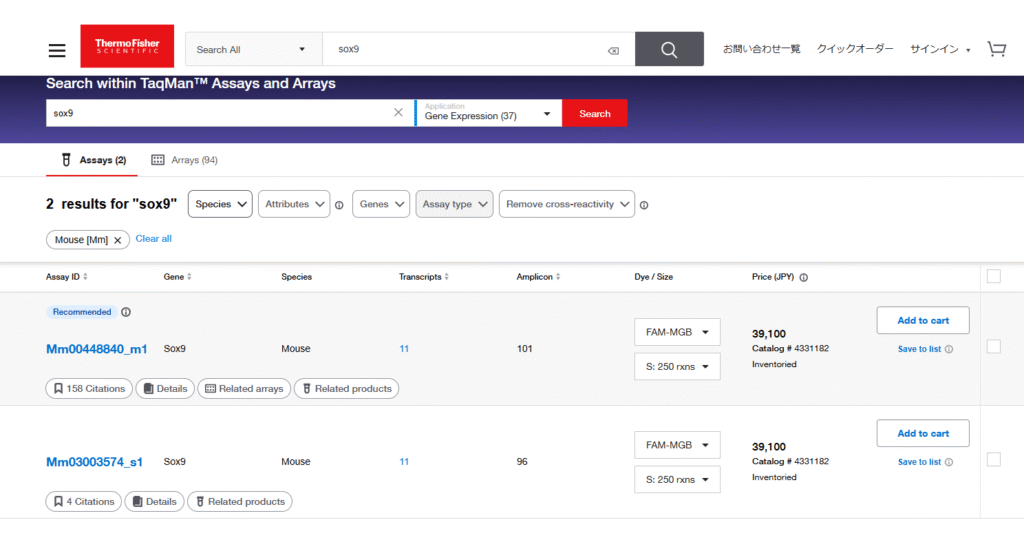This screenshot has width=1024, height=540.
Task: Click info icon beside Price (JPY)
Action: 804,277
